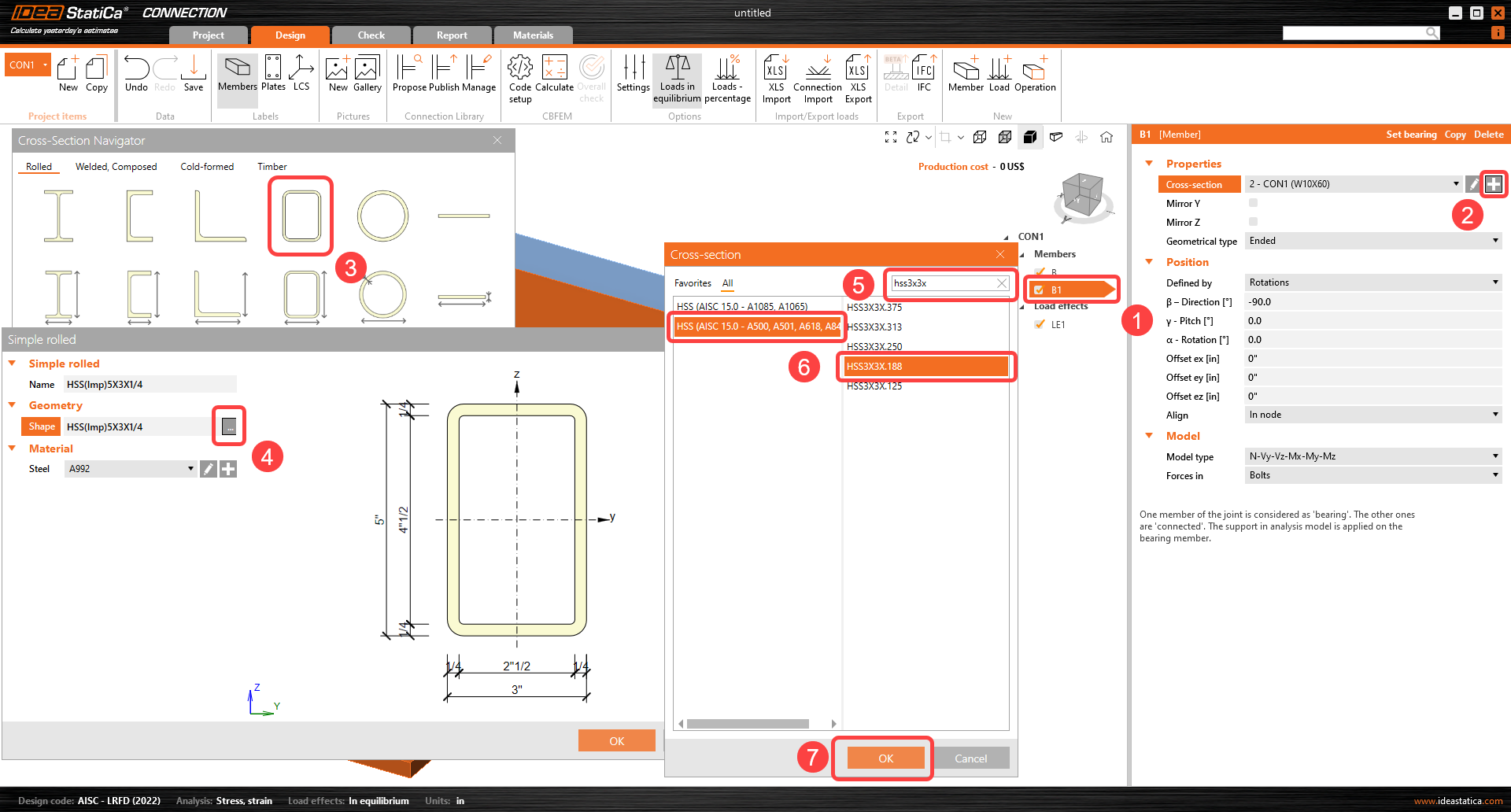Click the Calculate icon in CBFEM group
Image resolution: width=1511 pixels, height=812 pixels.
554,73
